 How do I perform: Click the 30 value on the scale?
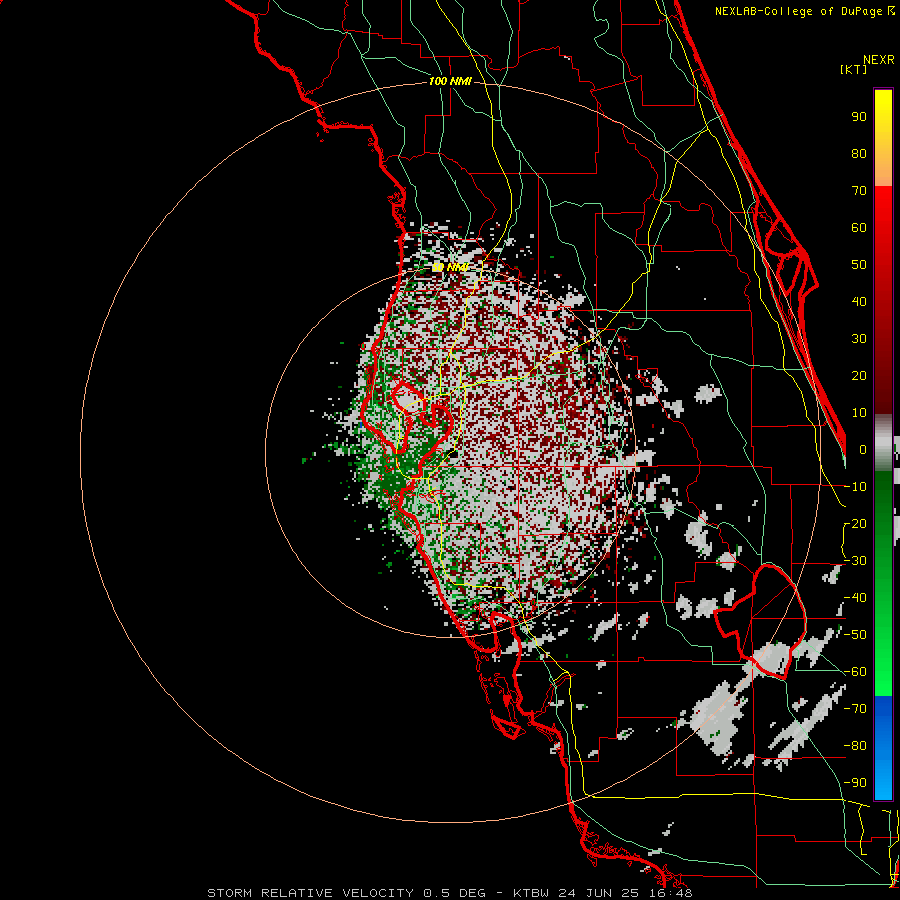coord(859,339)
